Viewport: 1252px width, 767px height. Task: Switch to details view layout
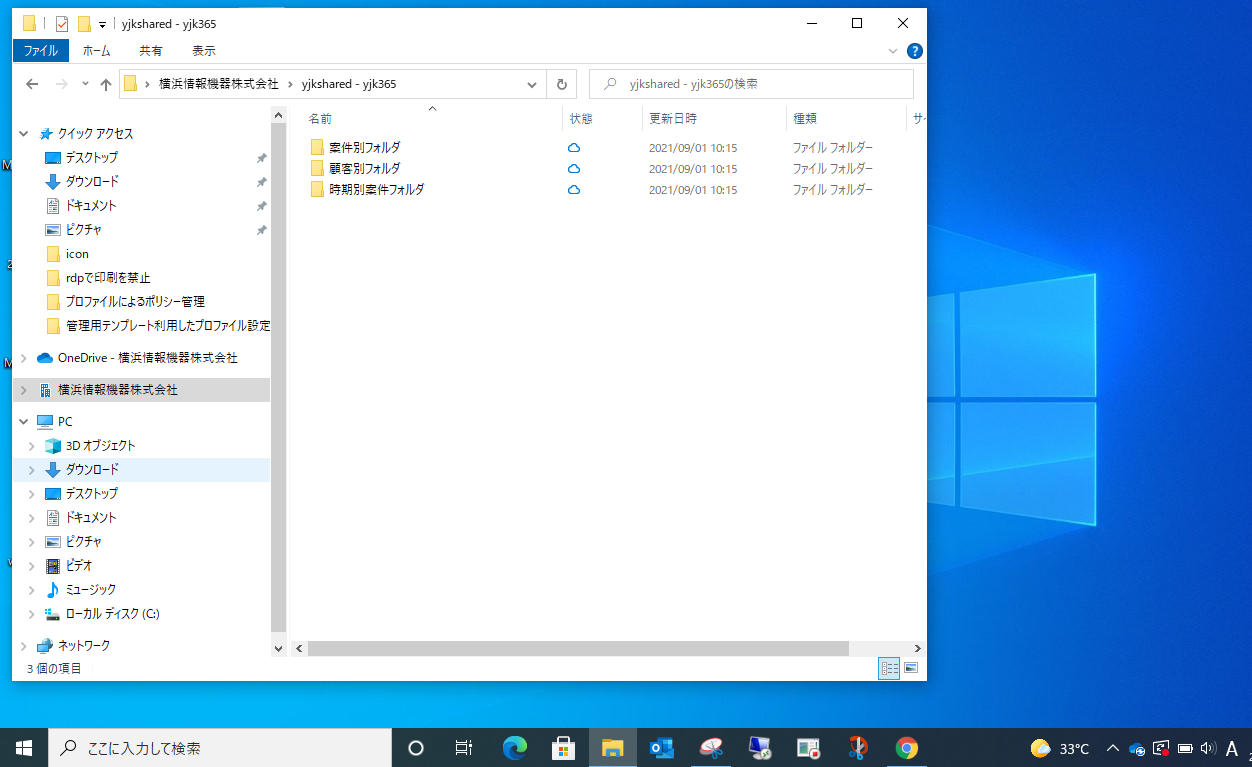click(888, 668)
